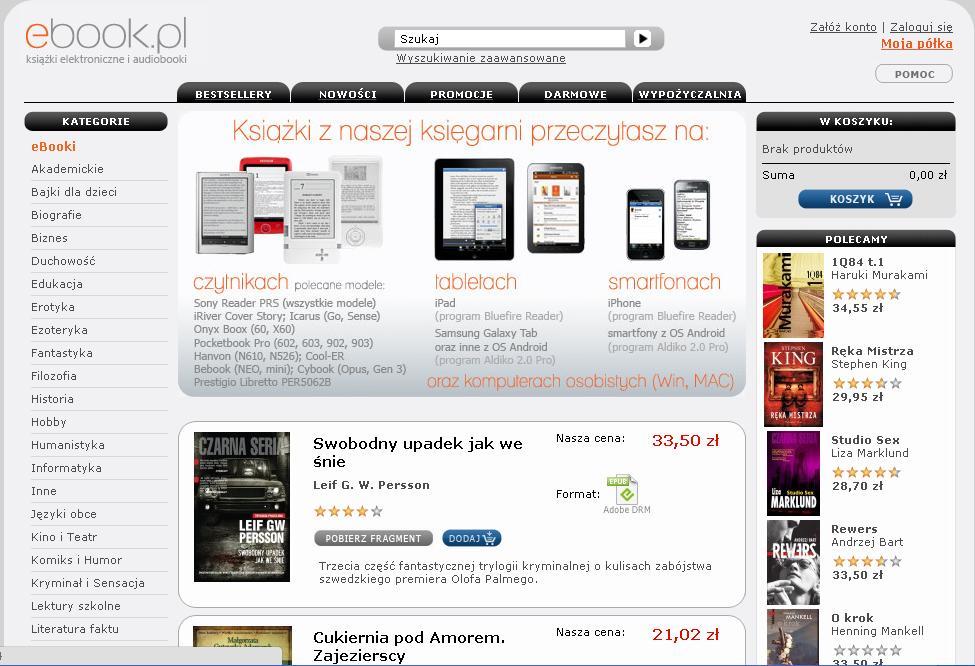975x666 pixels.
Task: Click the Szukaj search field
Action: (x=510, y=39)
